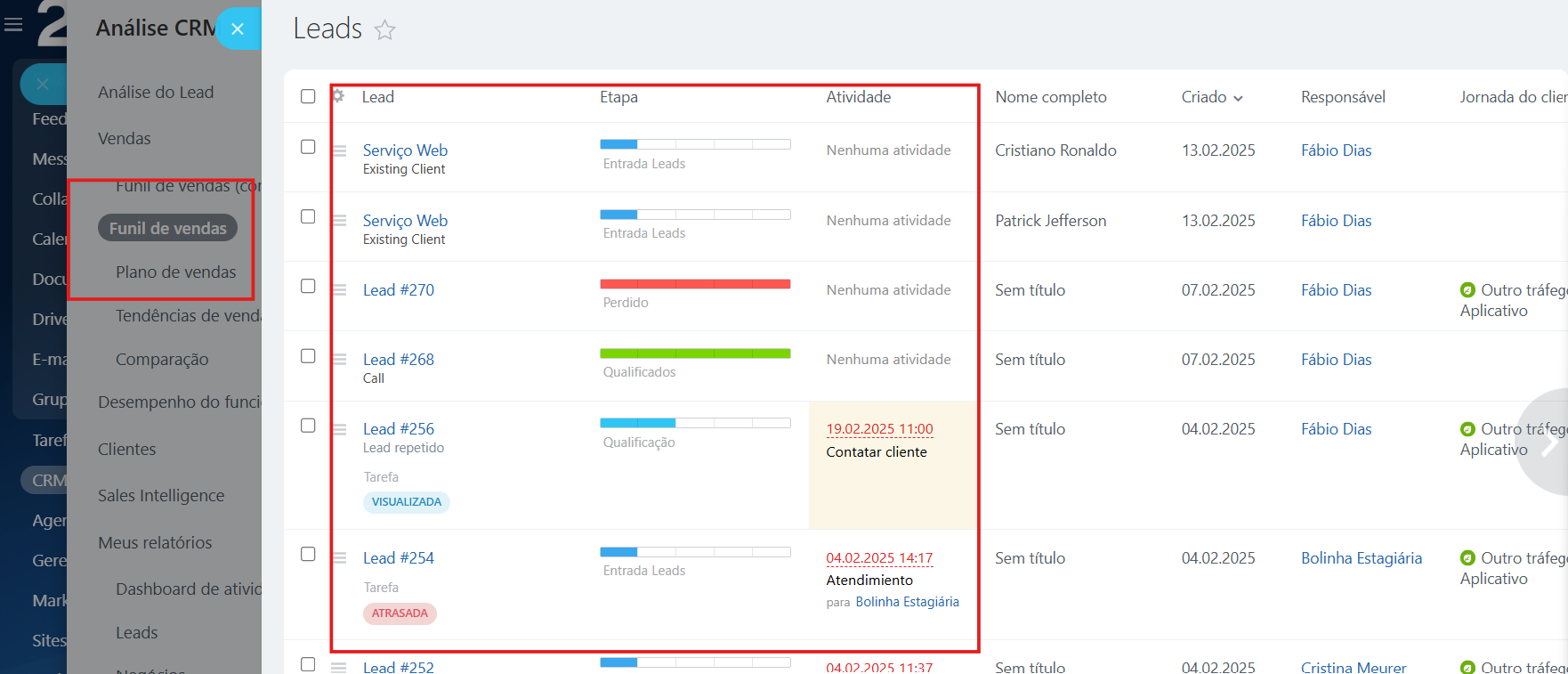Toggle the select-all leads checkbox

coord(308,96)
